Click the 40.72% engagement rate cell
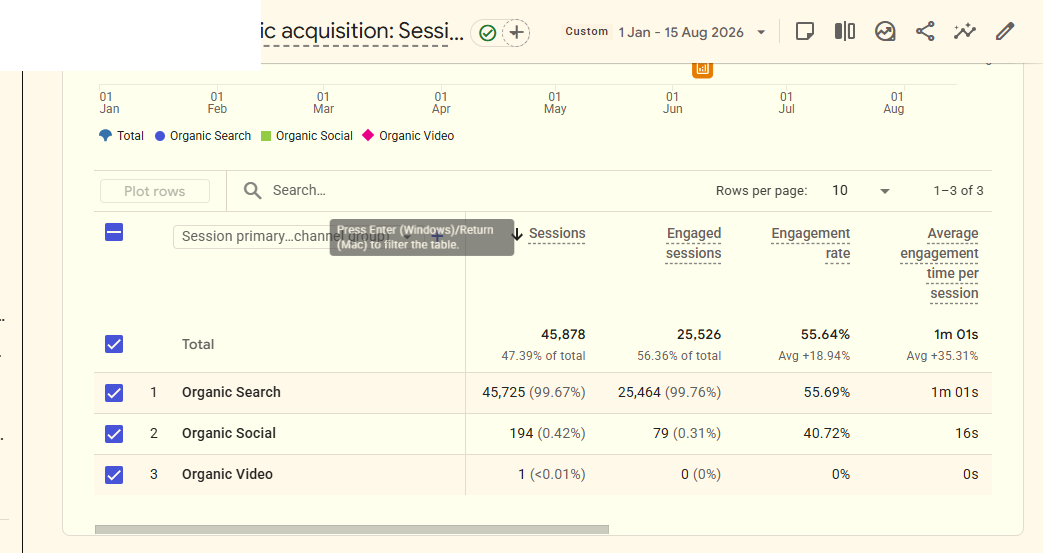Viewport: 1043px width, 553px height. 827,434
